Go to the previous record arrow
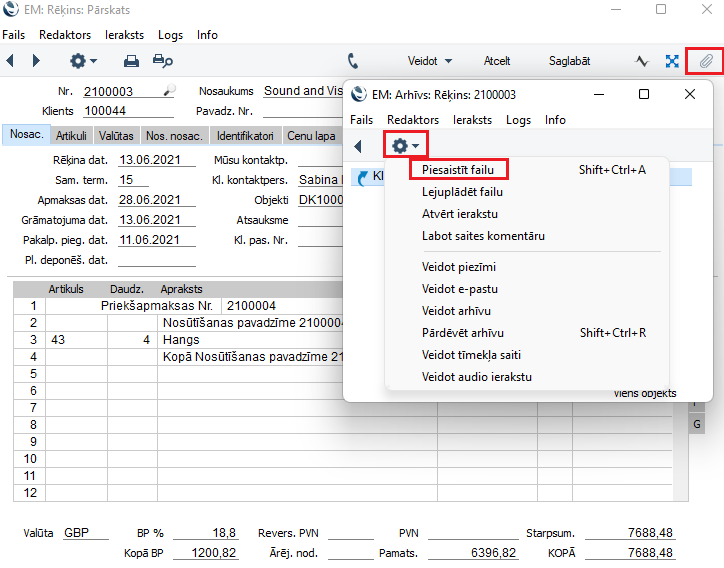Screen dimensions: 724x568 (11, 61)
